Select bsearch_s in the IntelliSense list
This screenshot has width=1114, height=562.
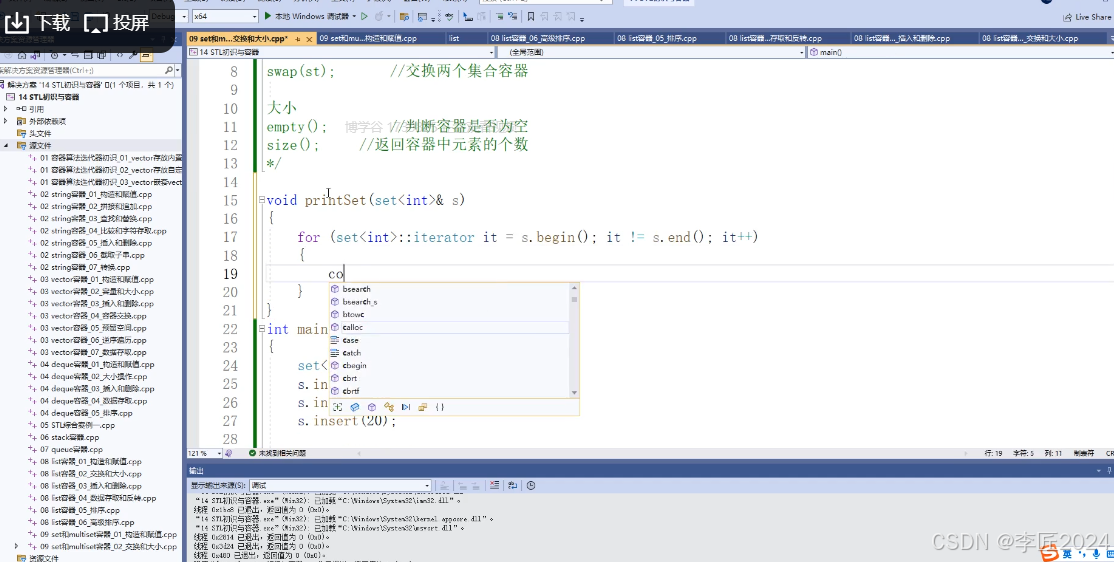(x=449, y=302)
